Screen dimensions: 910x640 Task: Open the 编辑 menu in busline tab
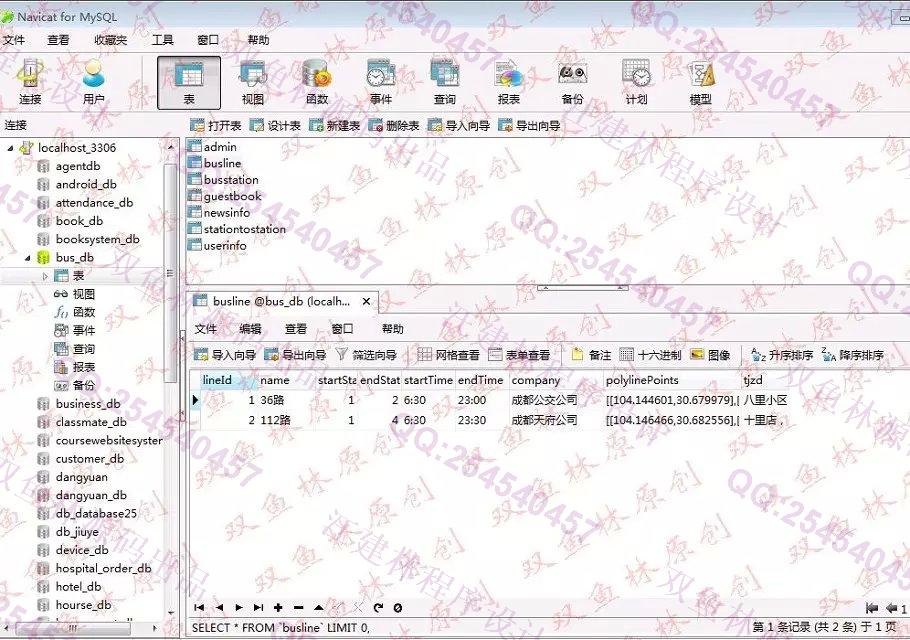click(250, 329)
